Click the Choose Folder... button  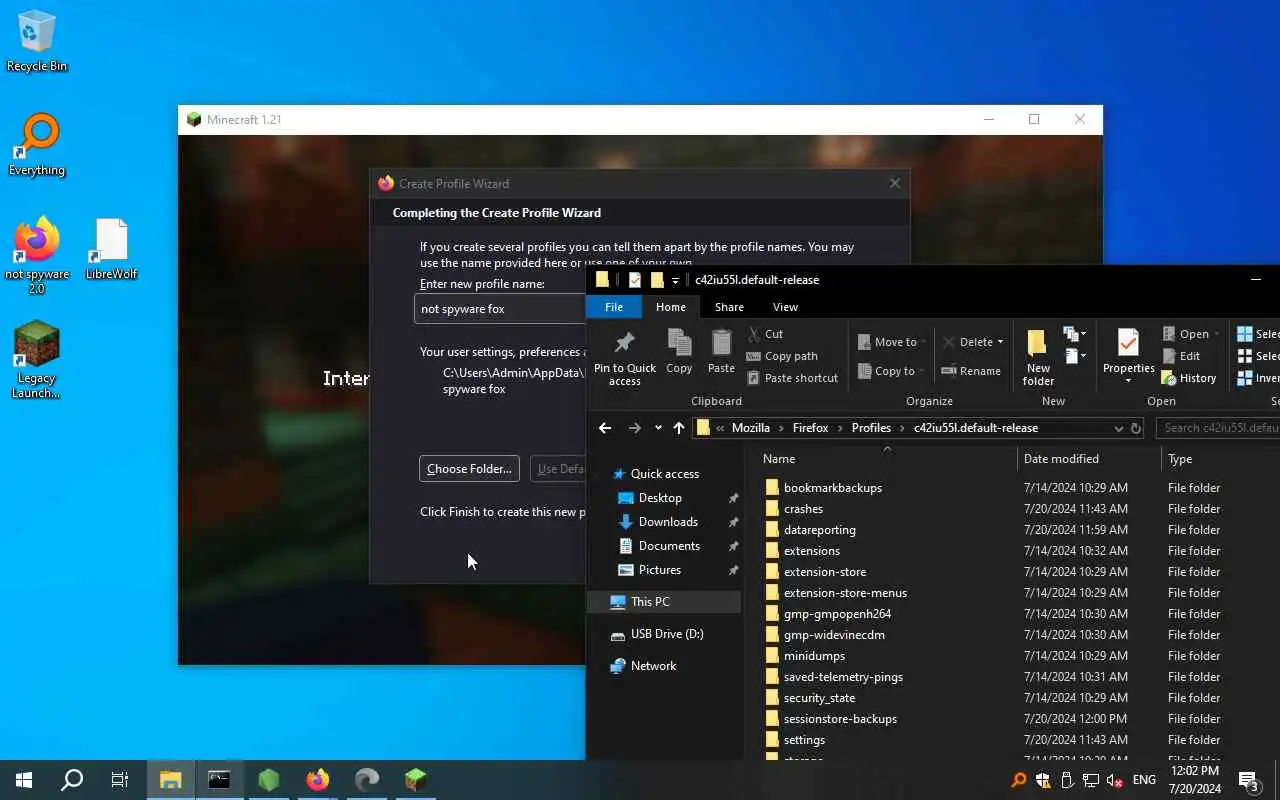pos(469,468)
